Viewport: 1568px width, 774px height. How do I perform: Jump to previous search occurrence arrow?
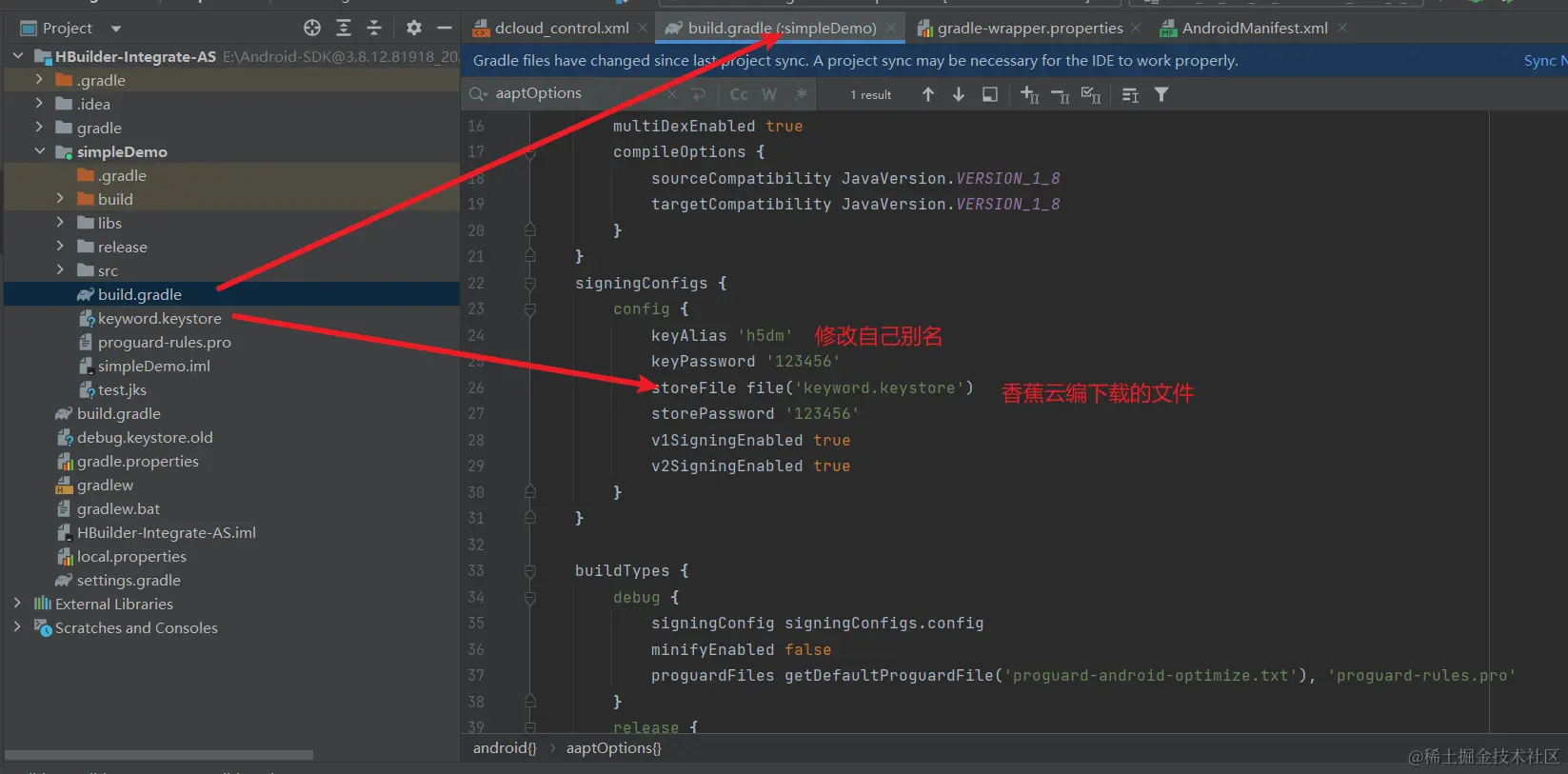928,94
